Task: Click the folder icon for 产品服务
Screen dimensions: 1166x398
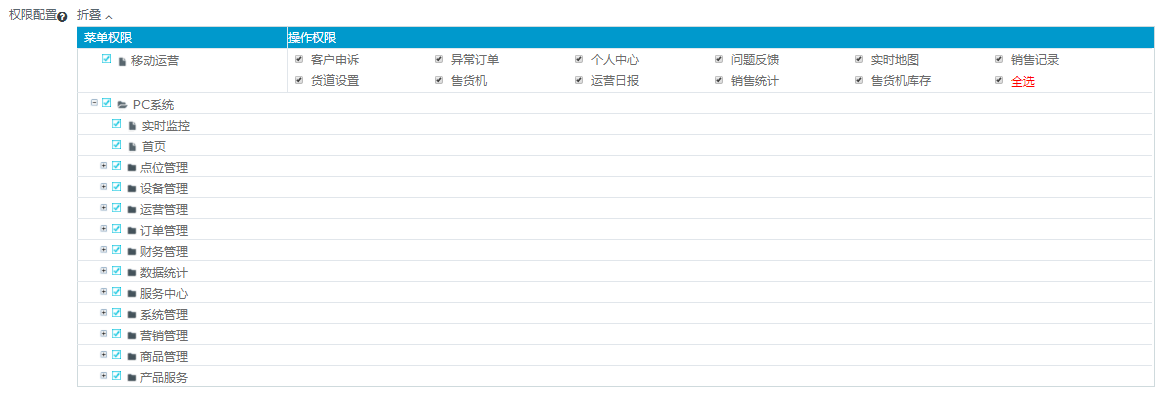Action: tap(132, 378)
